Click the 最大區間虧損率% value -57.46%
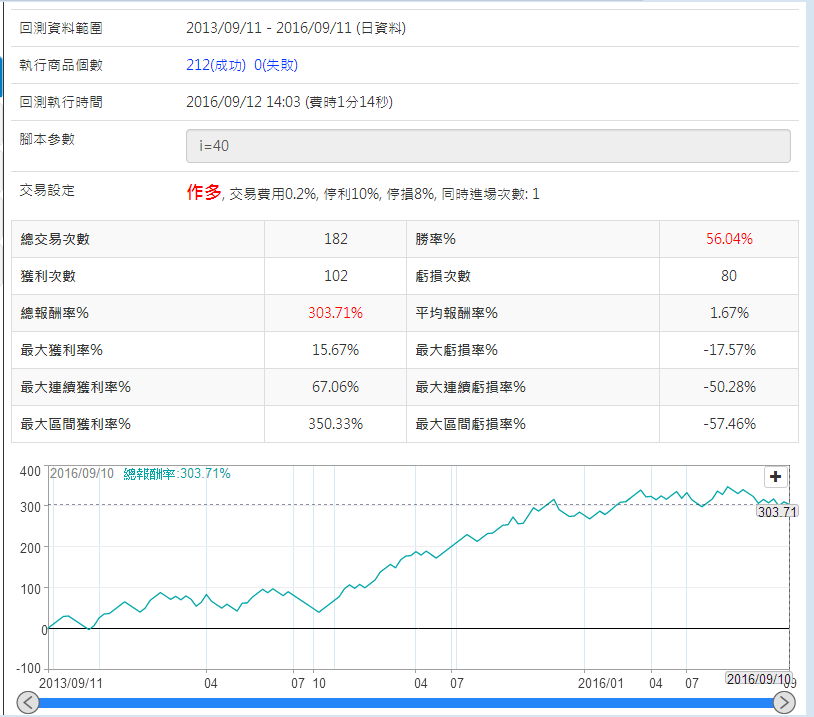Viewport: 814px width, 717px height. [x=728, y=424]
